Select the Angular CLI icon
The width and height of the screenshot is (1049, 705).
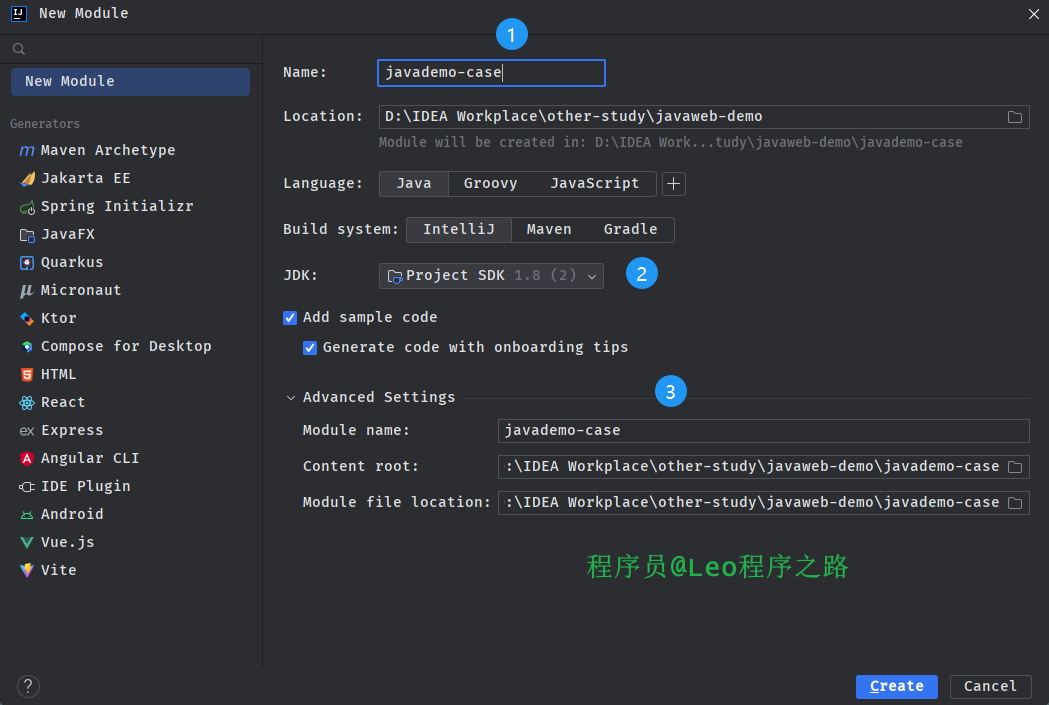26,459
